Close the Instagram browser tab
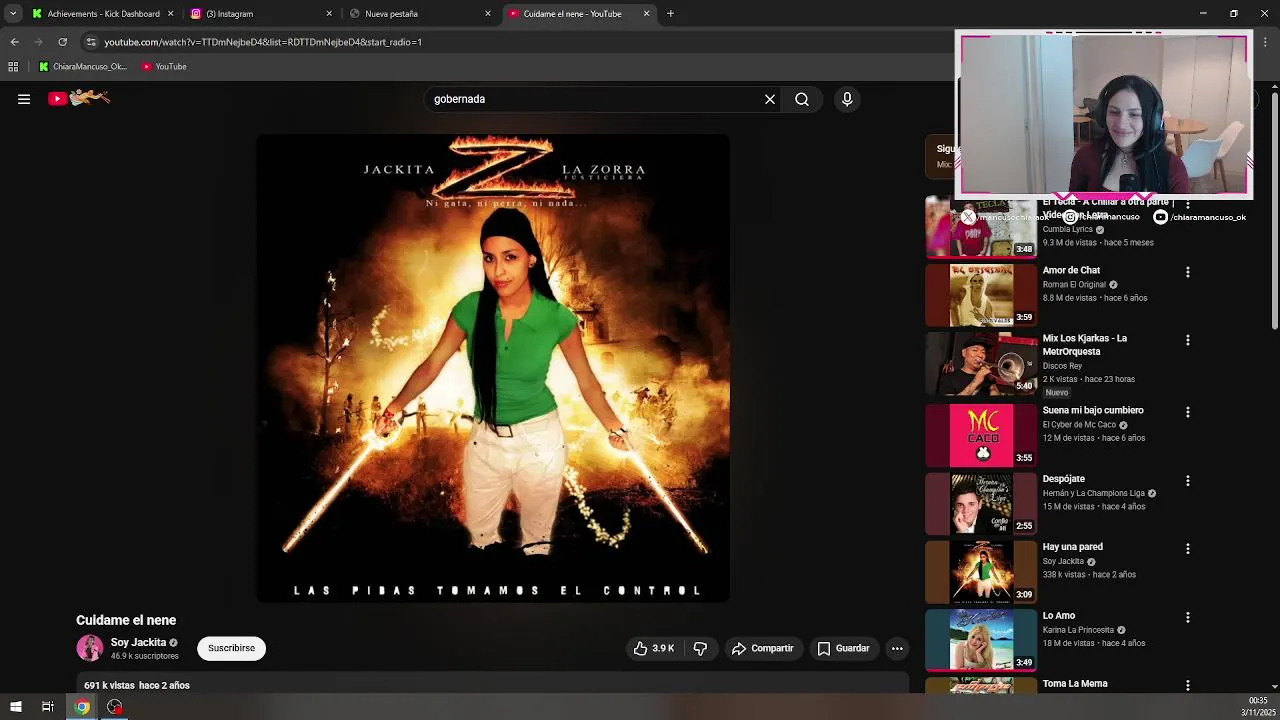The image size is (1280, 720). (329, 14)
